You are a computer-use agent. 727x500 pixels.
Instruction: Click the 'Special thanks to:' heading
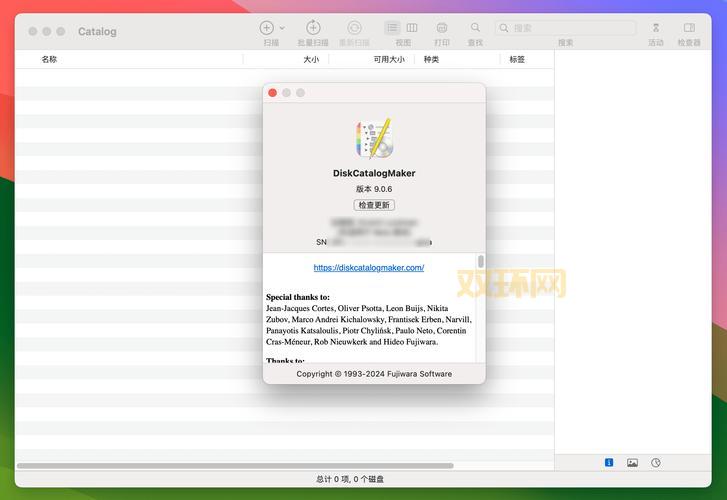pyautogui.click(x=298, y=297)
